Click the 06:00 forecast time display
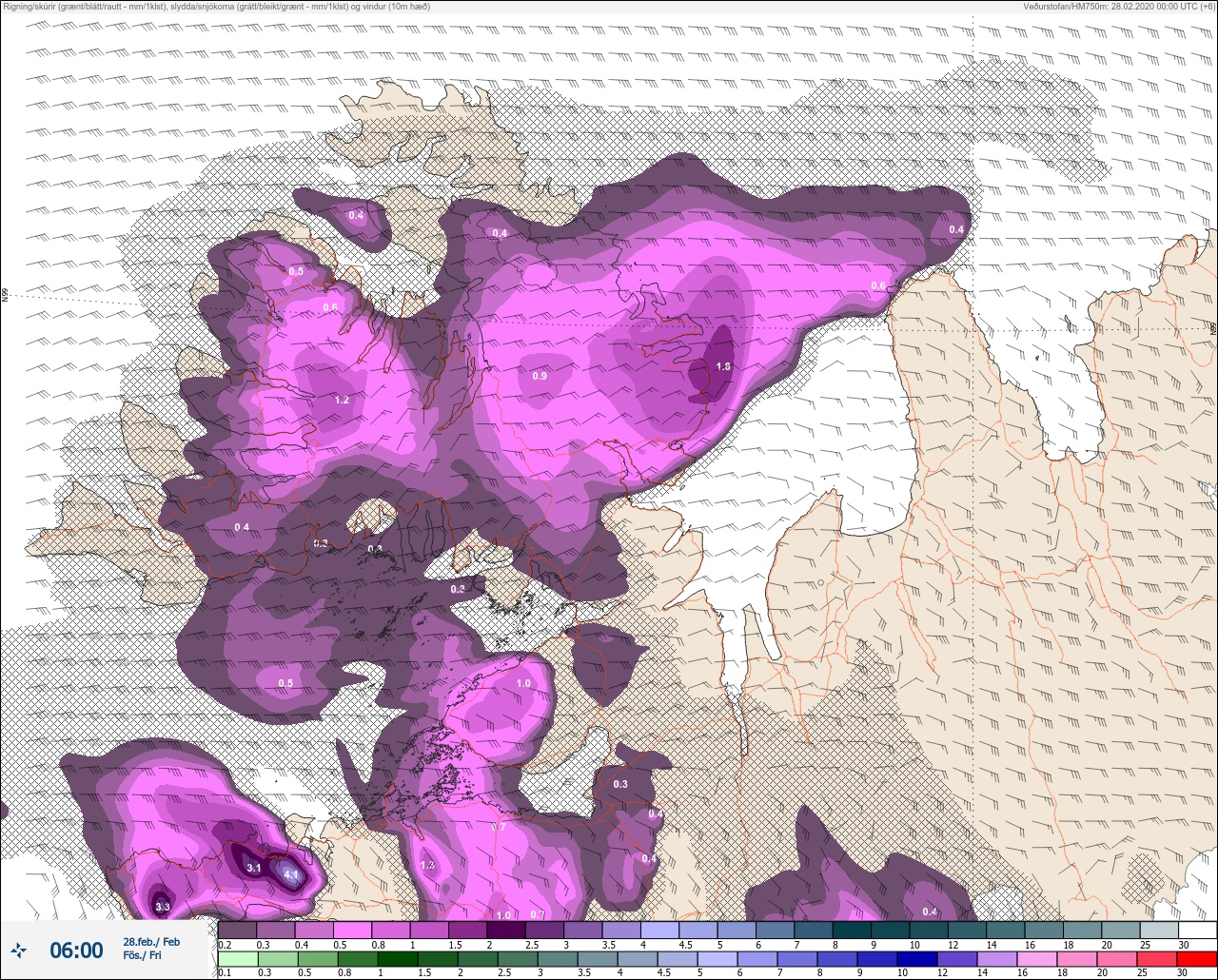The image size is (1218, 980). 76,950
